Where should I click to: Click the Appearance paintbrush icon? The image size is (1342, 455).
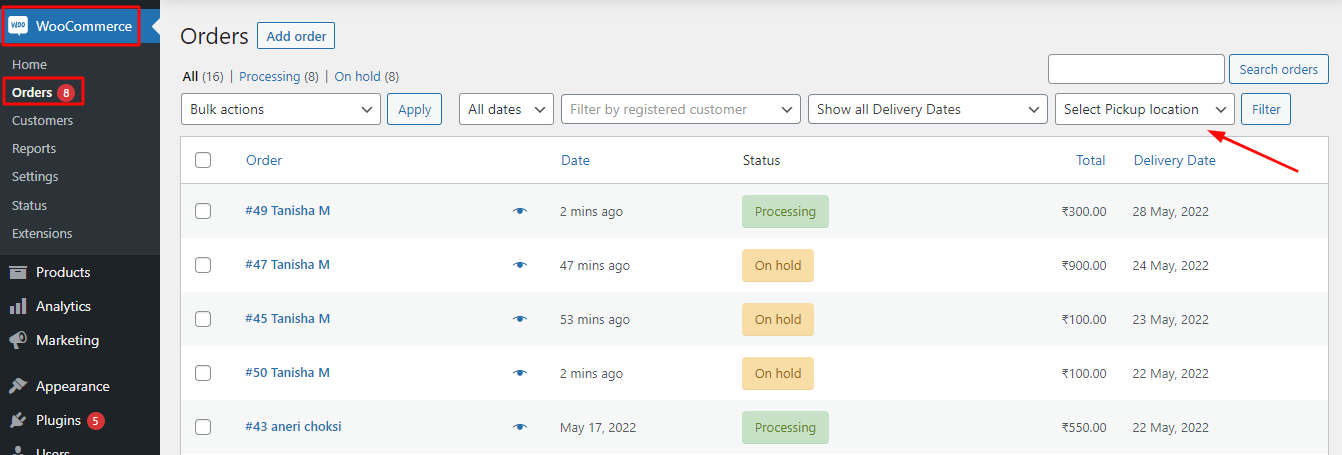tap(18, 387)
